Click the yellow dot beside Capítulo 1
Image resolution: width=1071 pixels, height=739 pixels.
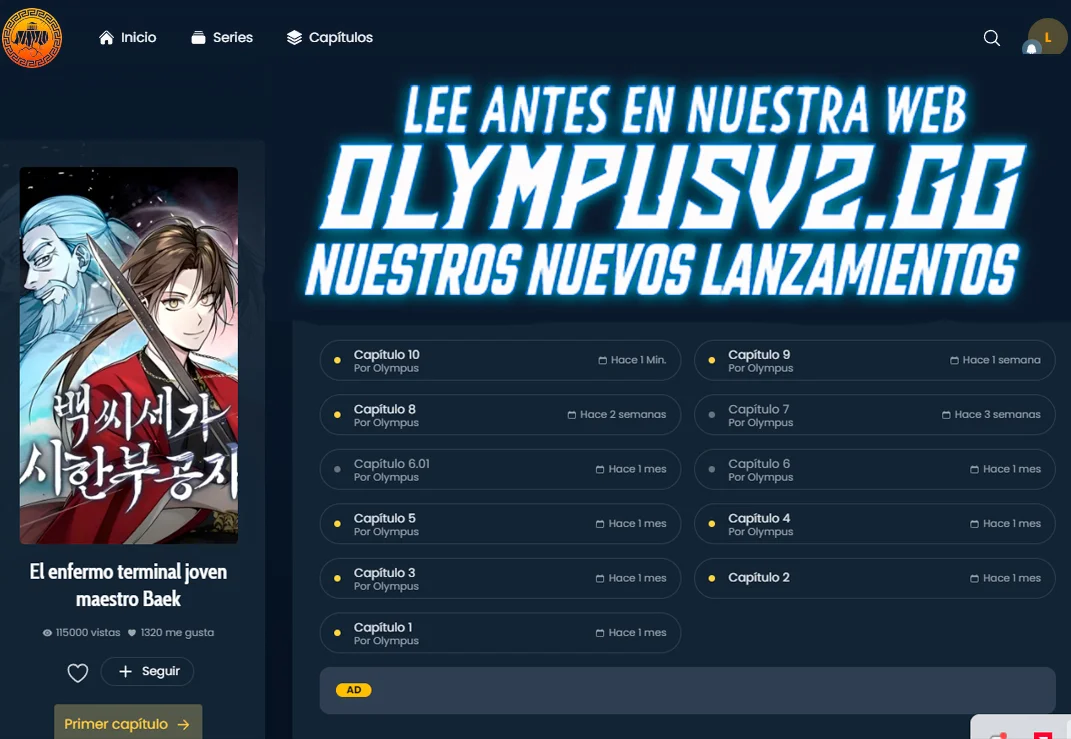(337, 633)
